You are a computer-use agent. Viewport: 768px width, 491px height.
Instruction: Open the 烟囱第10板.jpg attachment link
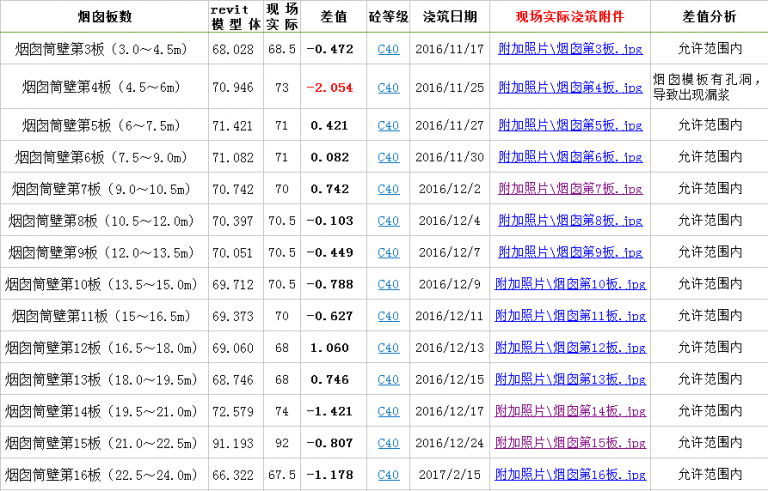(570, 284)
